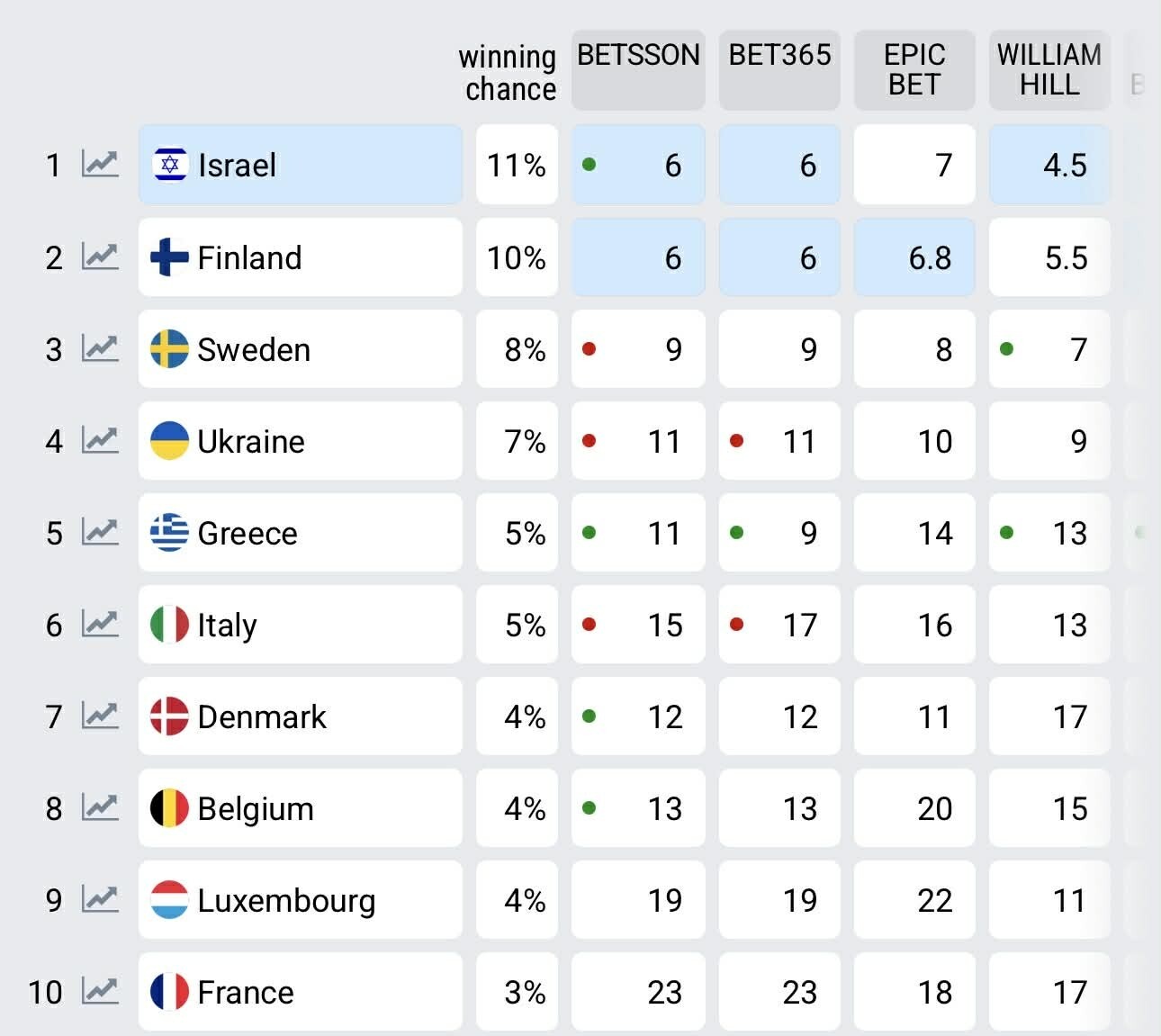The height and width of the screenshot is (1036, 1161).
Task: Open the France trend chart icon
Action: (100, 992)
